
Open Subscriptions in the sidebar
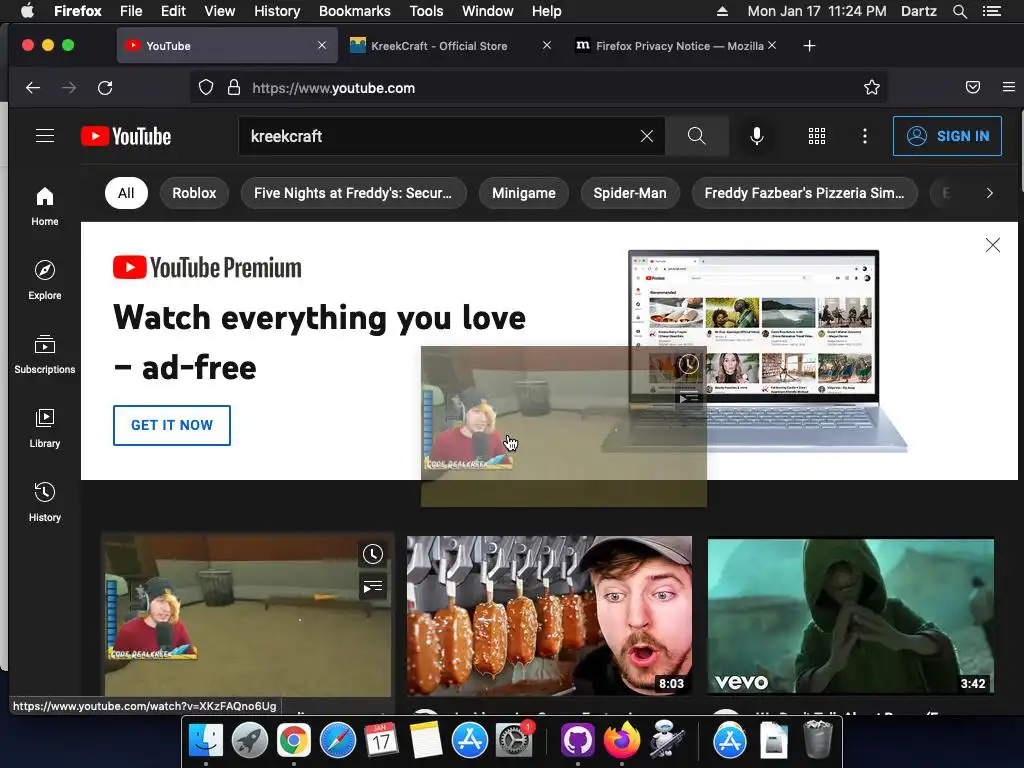tap(44, 354)
